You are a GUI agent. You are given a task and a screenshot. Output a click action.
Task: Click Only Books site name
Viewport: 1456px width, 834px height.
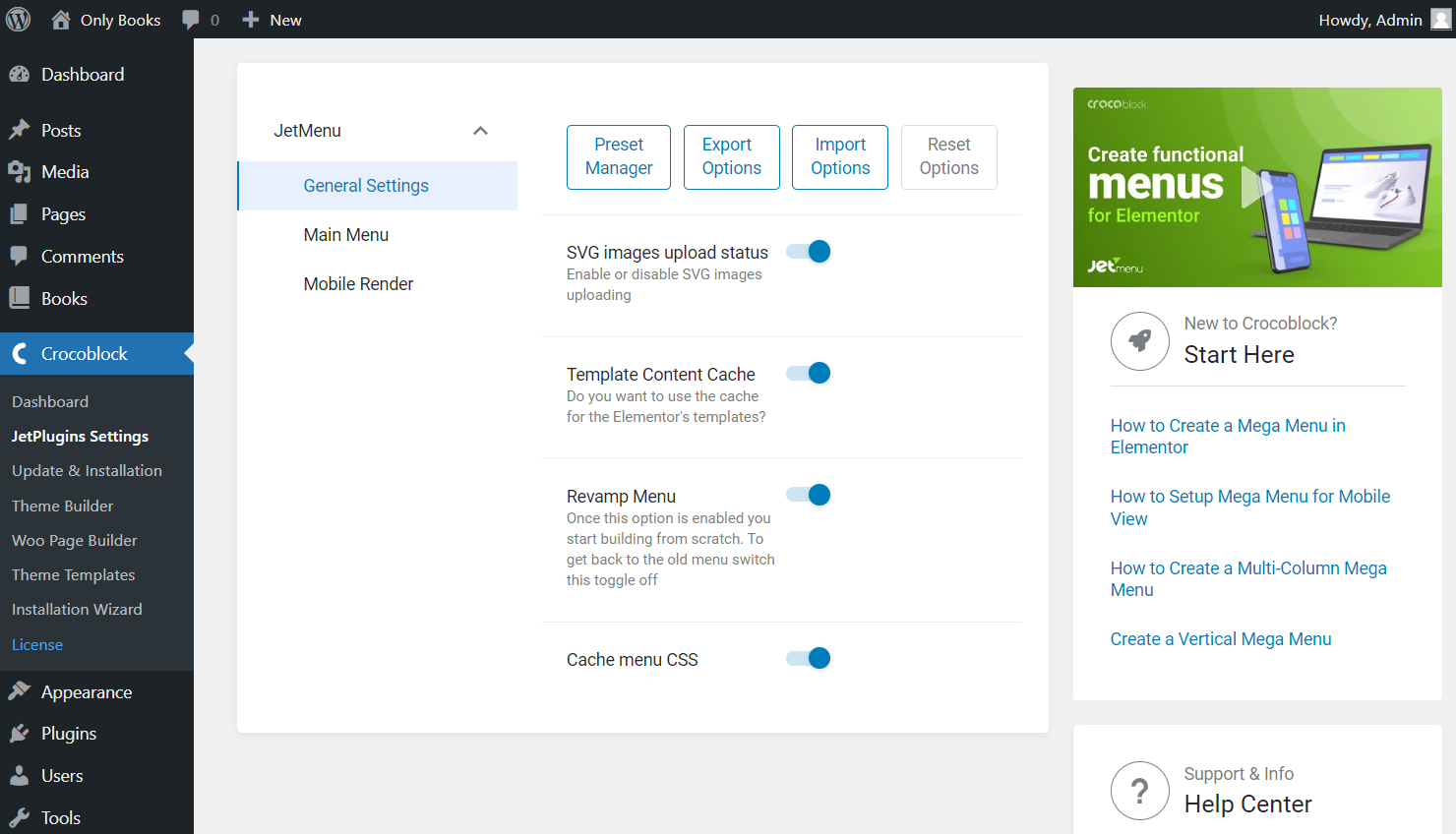(120, 20)
